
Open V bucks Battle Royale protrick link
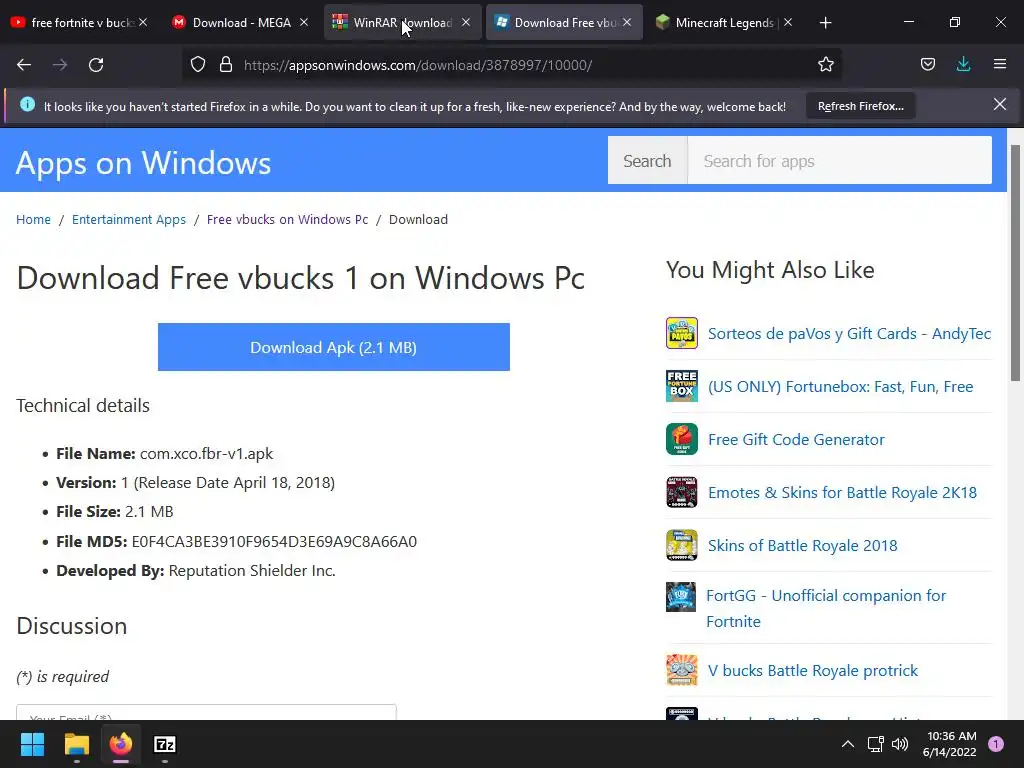[813, 670]
